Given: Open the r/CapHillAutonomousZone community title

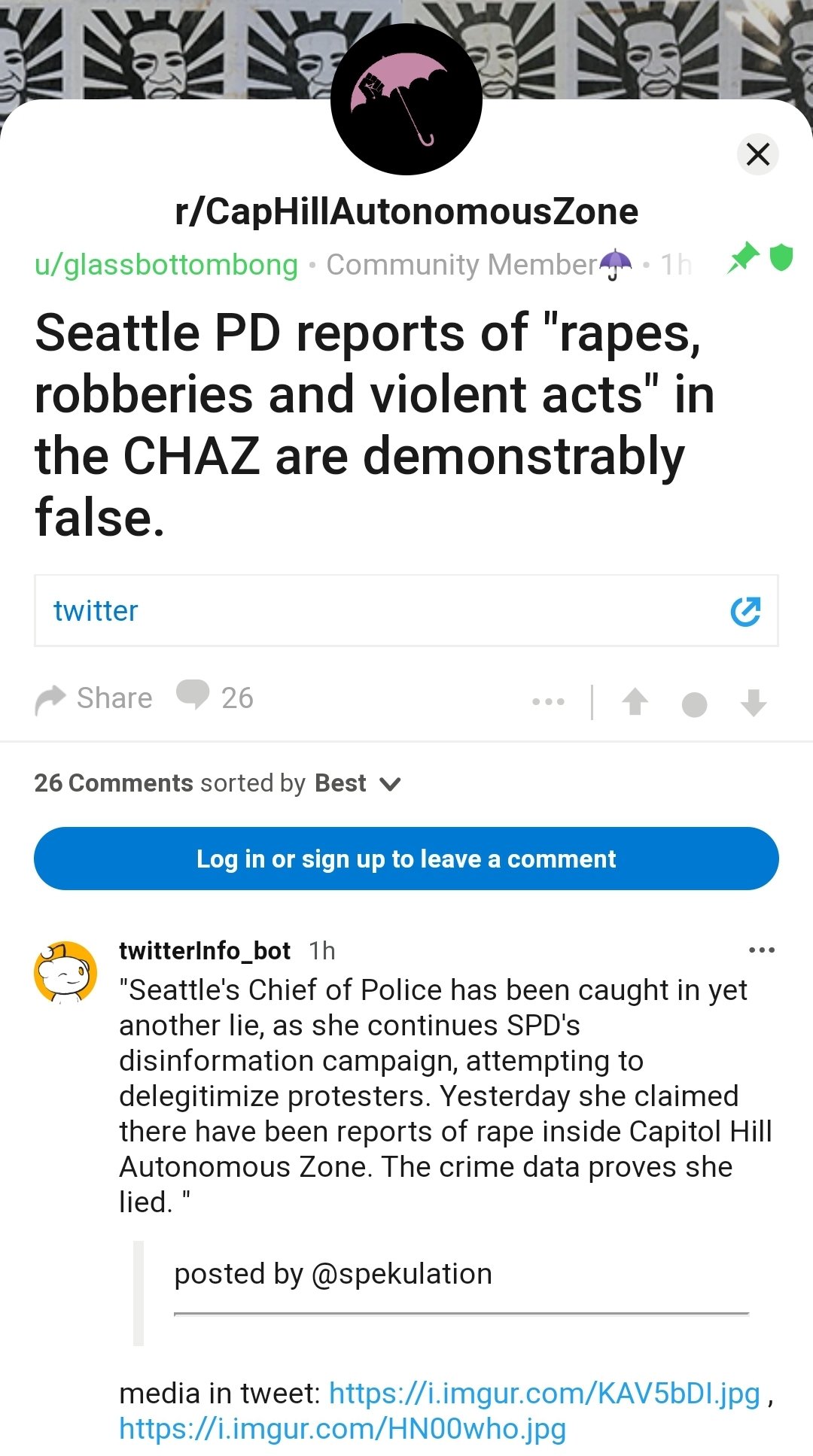Looking at the screenshot, I should [x=406, y=211].
